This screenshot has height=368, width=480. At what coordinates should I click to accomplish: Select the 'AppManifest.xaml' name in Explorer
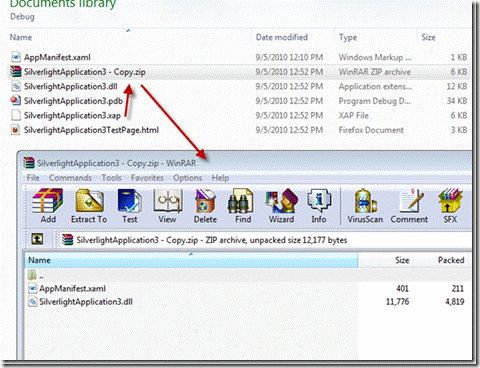coord(57,57)
